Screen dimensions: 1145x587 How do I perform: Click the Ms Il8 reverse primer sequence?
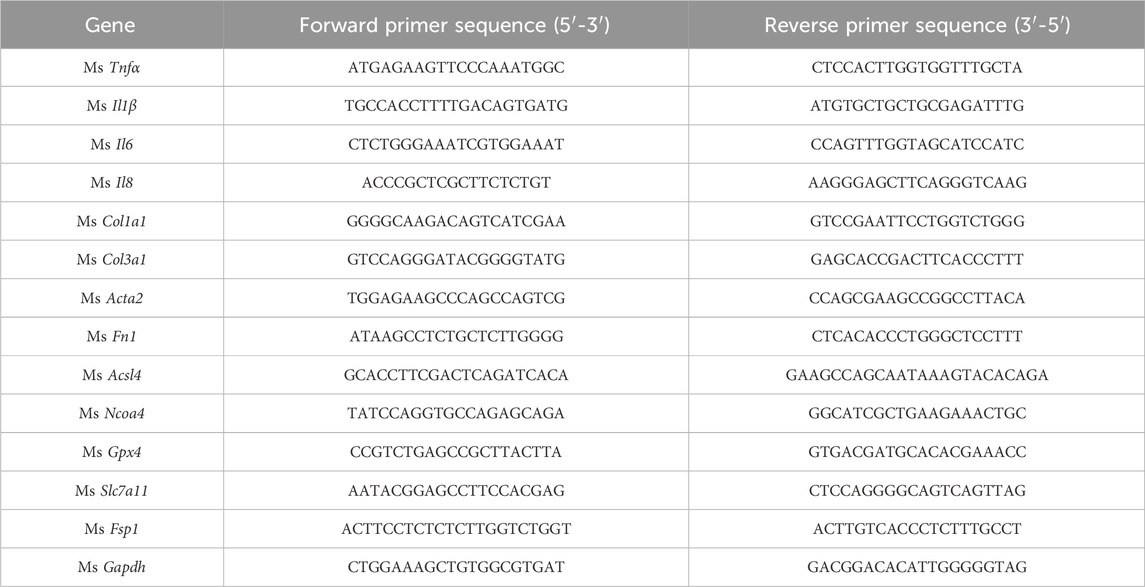[x=917, y=183]
